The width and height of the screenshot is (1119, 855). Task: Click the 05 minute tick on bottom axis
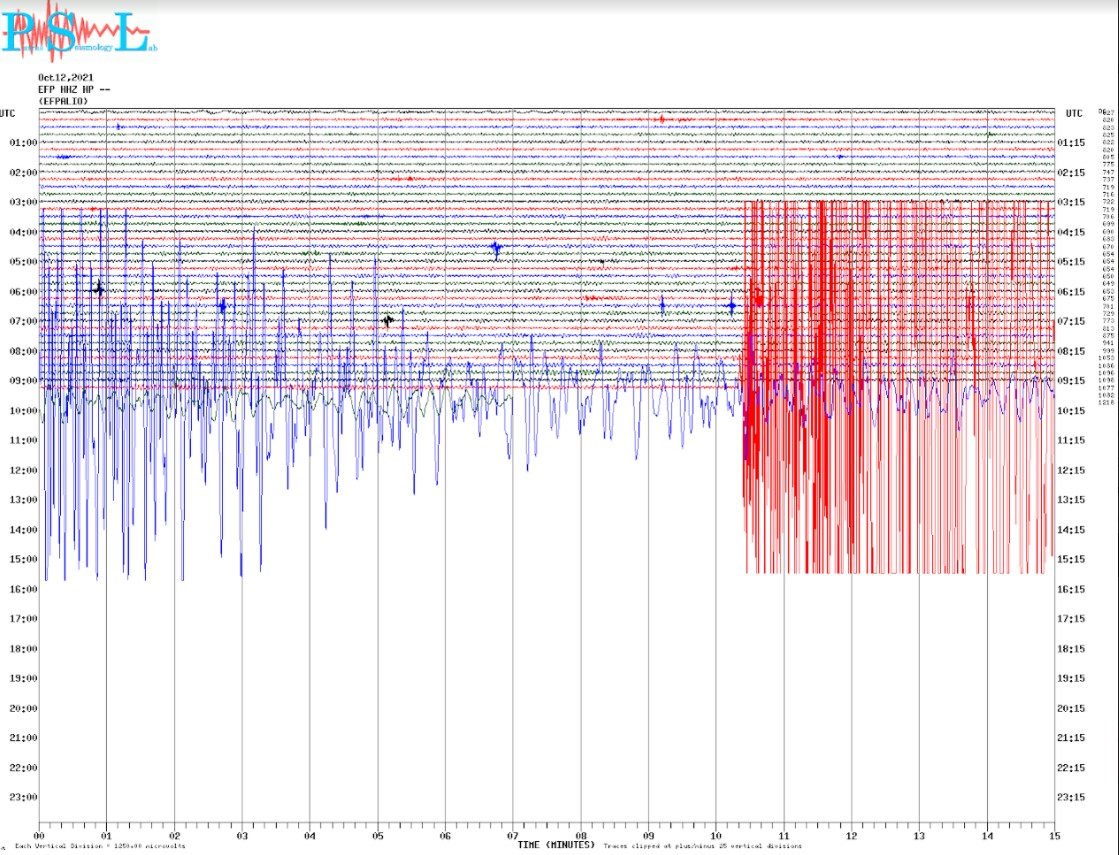pyautogui.click(x=378, y=835)
